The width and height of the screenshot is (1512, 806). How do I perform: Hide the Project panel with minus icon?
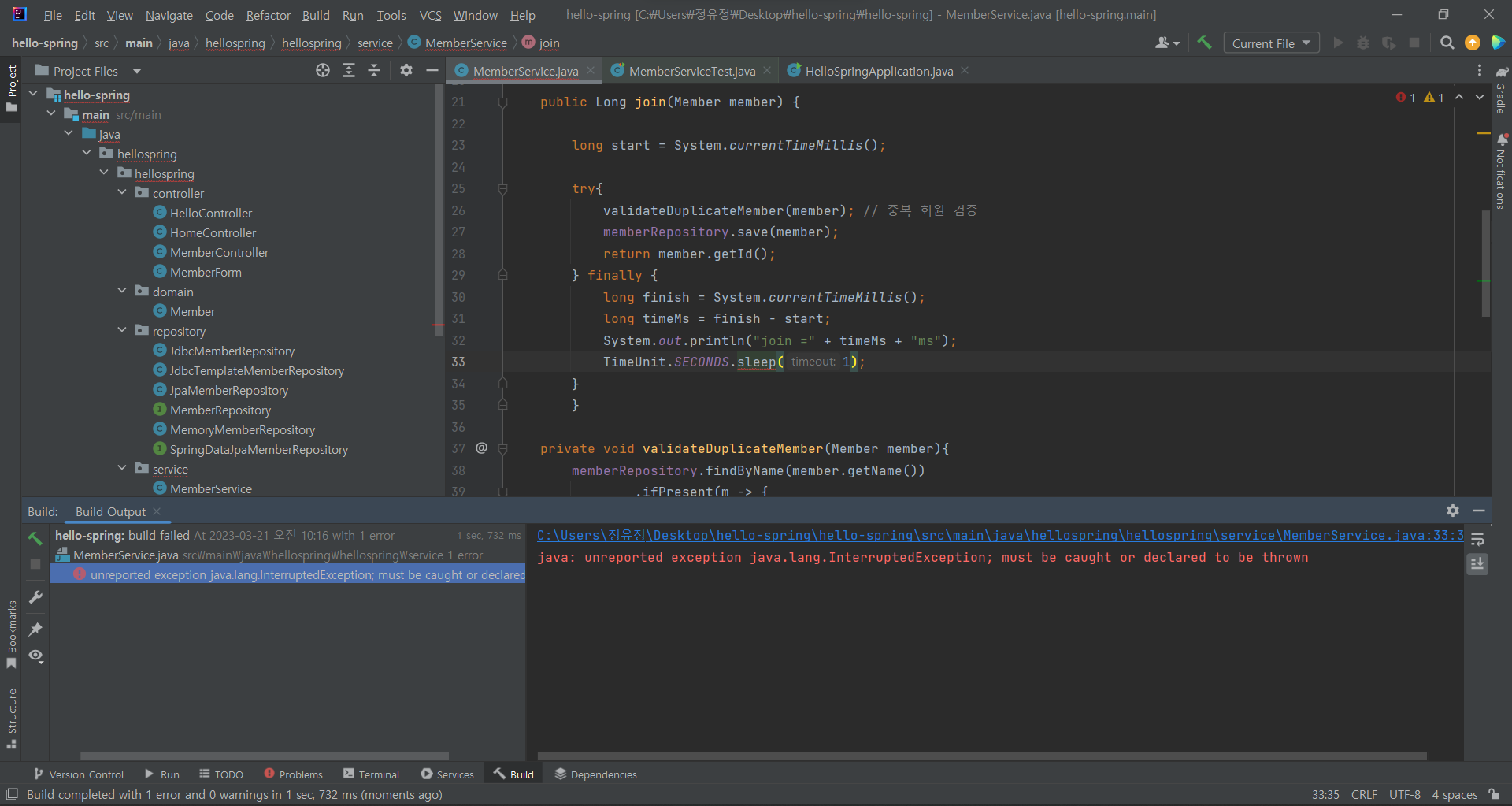pyautogui.click(x=432, y=70)
